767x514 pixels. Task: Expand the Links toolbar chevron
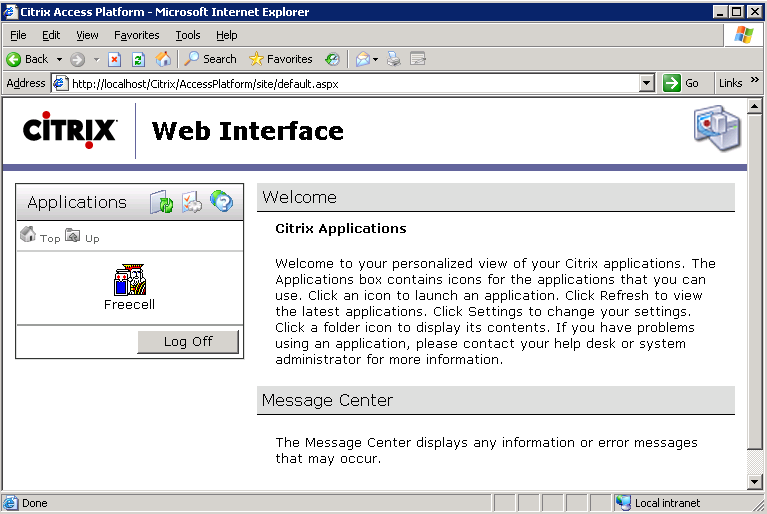(755, 80)
